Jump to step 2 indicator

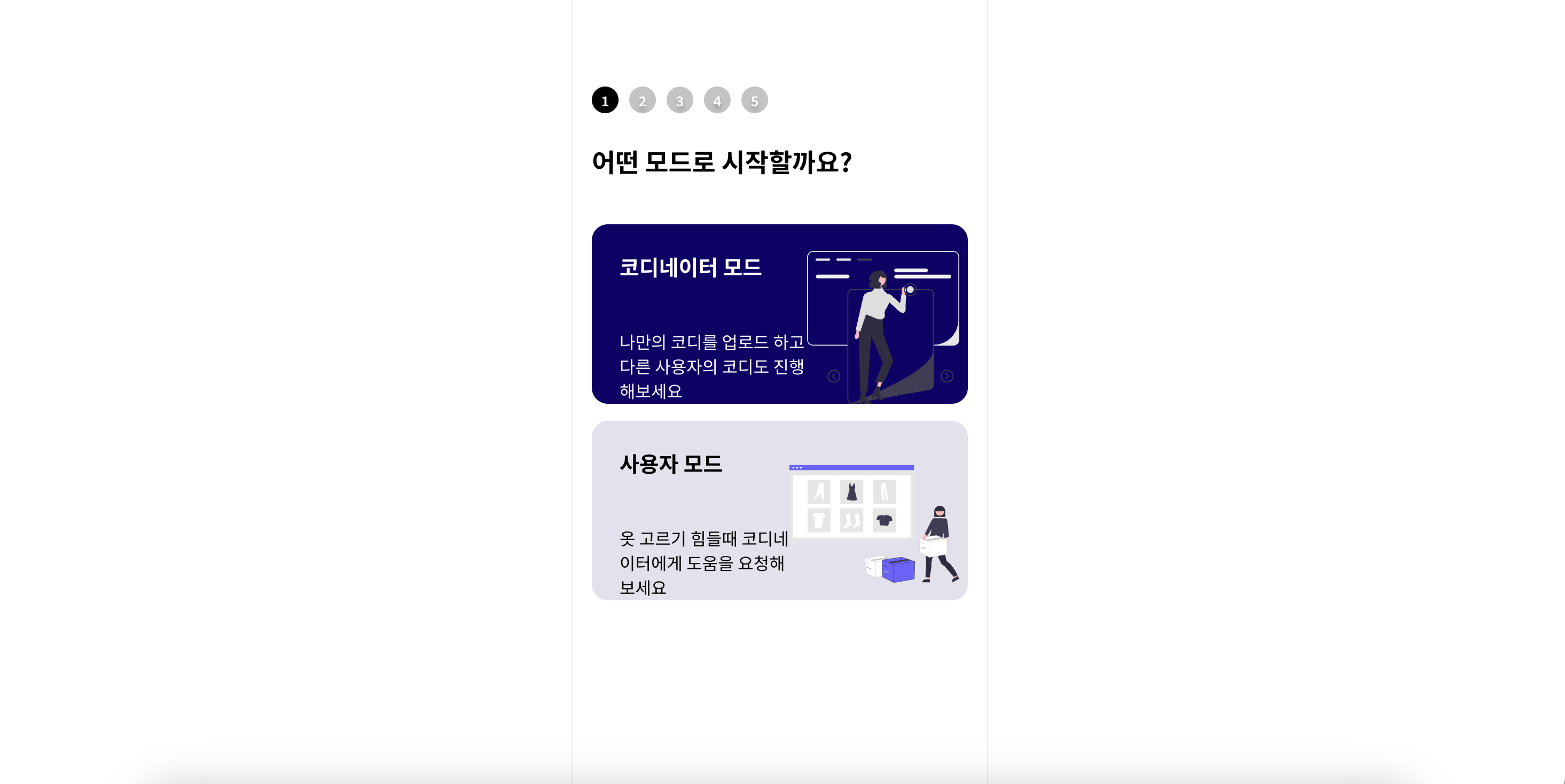[x=642, y=100]
